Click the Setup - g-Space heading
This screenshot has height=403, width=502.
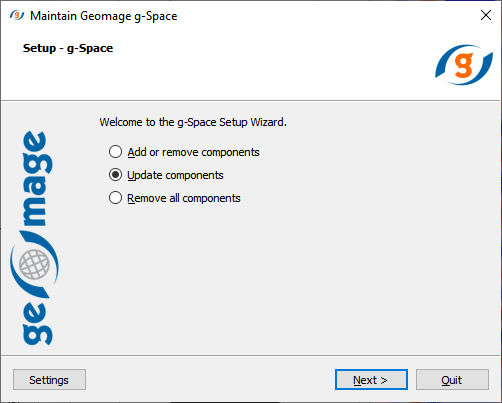(68, 48)
